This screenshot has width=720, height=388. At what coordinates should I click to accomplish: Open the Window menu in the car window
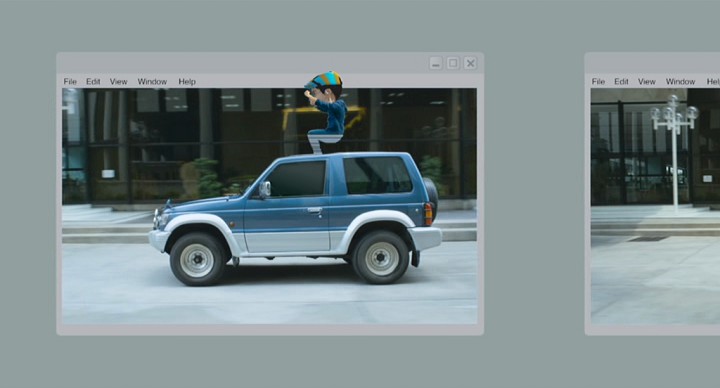(152, 81)
